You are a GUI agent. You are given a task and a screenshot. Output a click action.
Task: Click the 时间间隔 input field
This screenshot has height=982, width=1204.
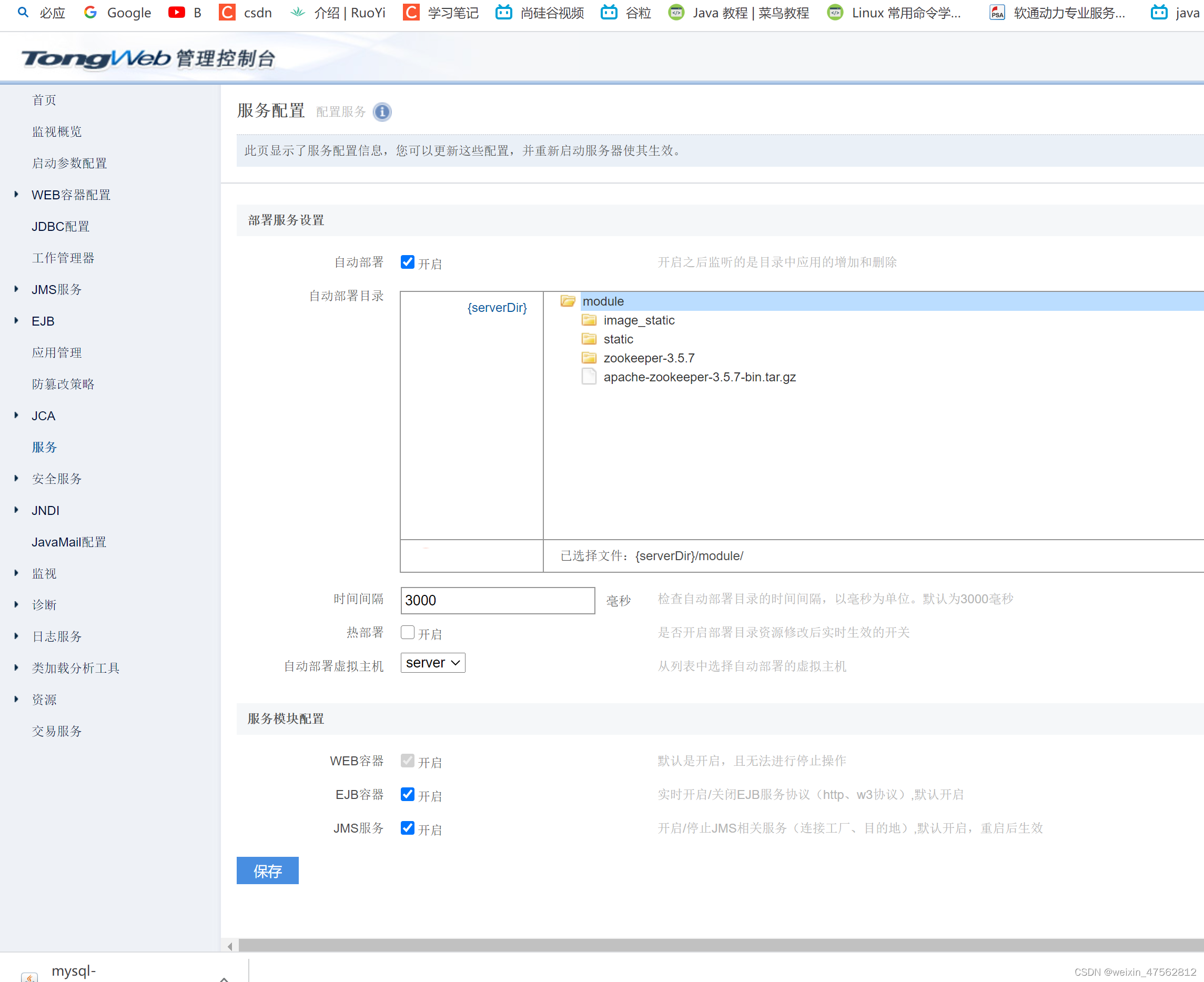tap(497, 600)
